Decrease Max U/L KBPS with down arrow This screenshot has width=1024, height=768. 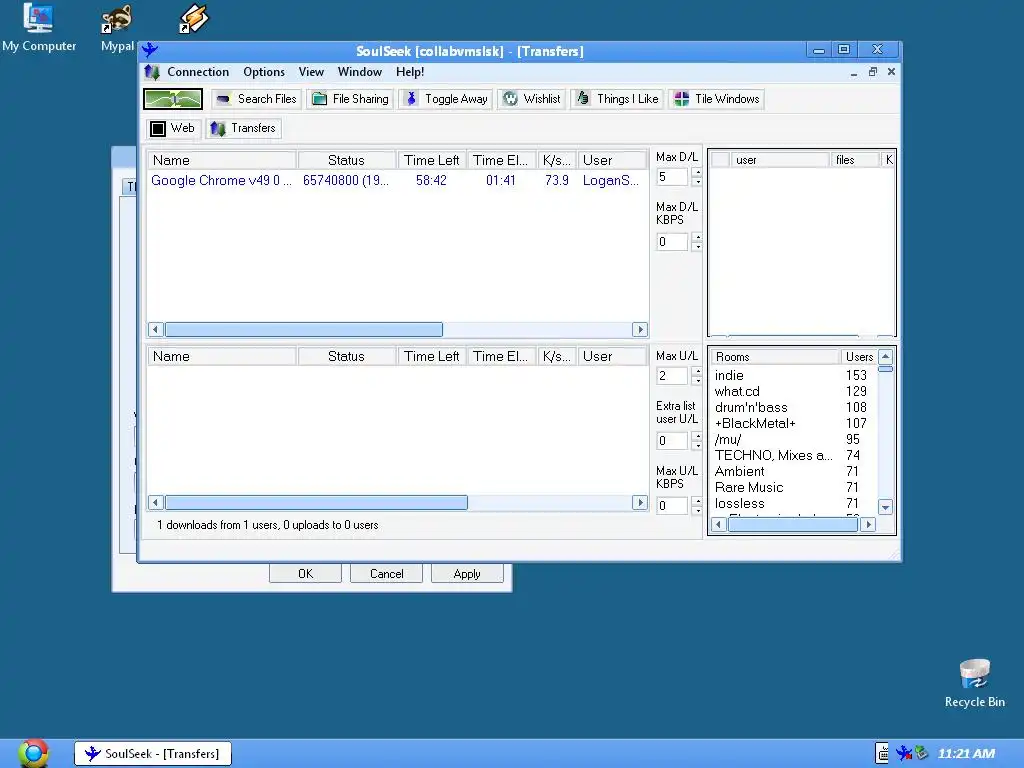click(697, 510)
